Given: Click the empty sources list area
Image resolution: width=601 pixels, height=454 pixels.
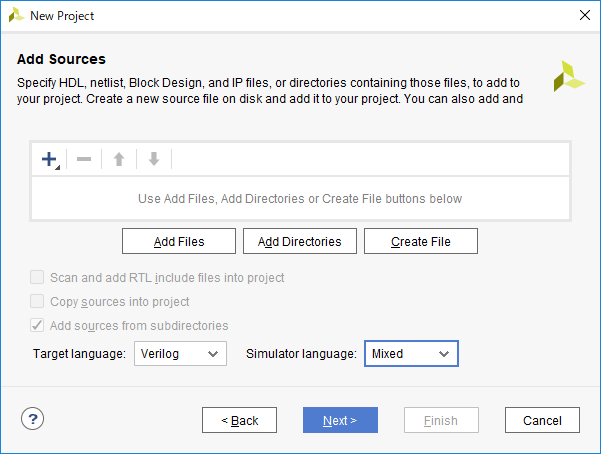Looking at the screenshot, I should click(x=300, y=199).
